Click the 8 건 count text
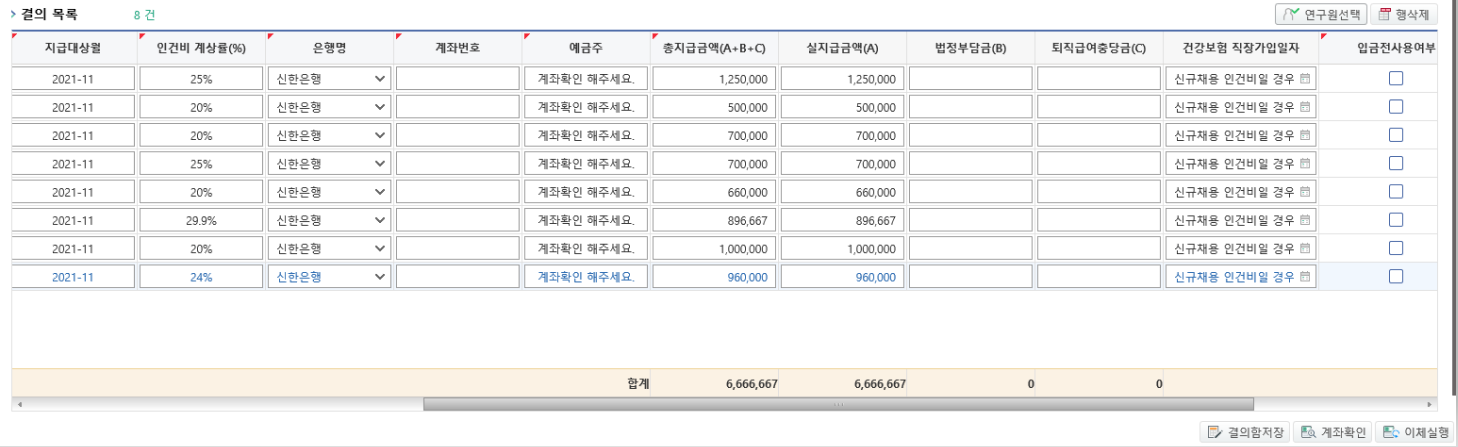Viewport: 1458px width, 447px height. point(145,15)
